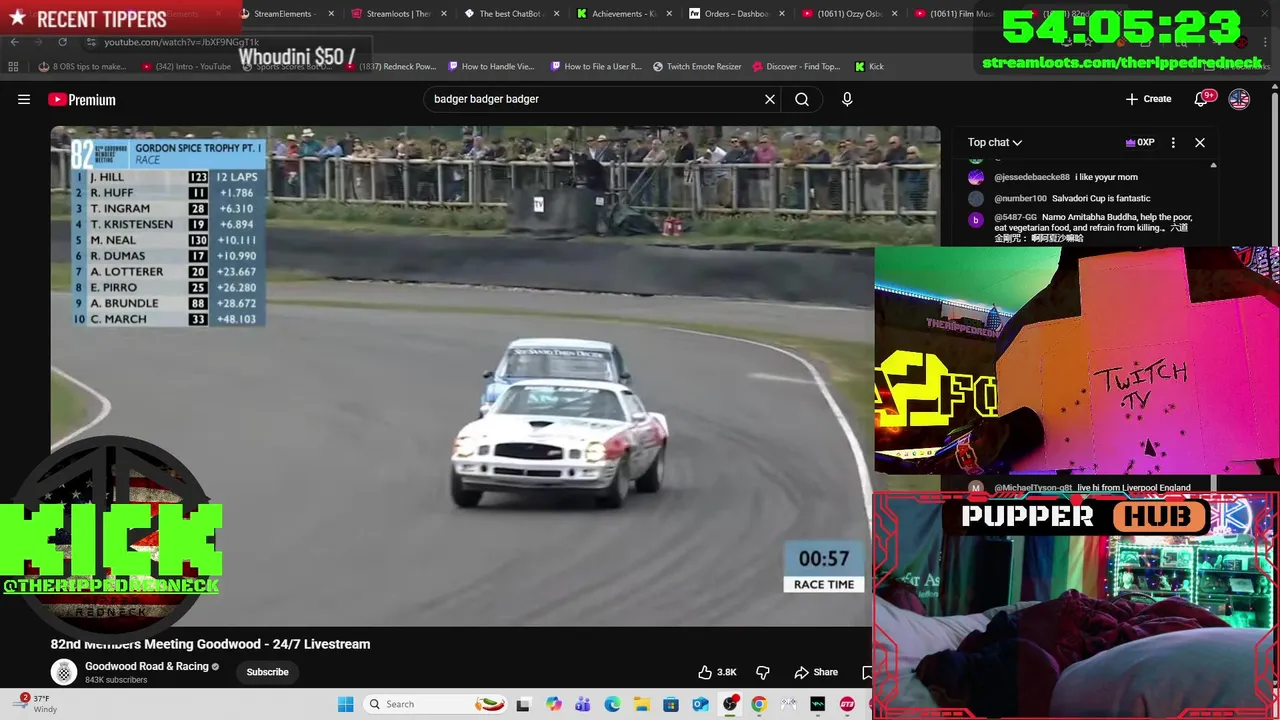The height and width of the screenshot is (720, 1280).
Task: Open the Windows Start menu
Action: click(x=345, y=704)
